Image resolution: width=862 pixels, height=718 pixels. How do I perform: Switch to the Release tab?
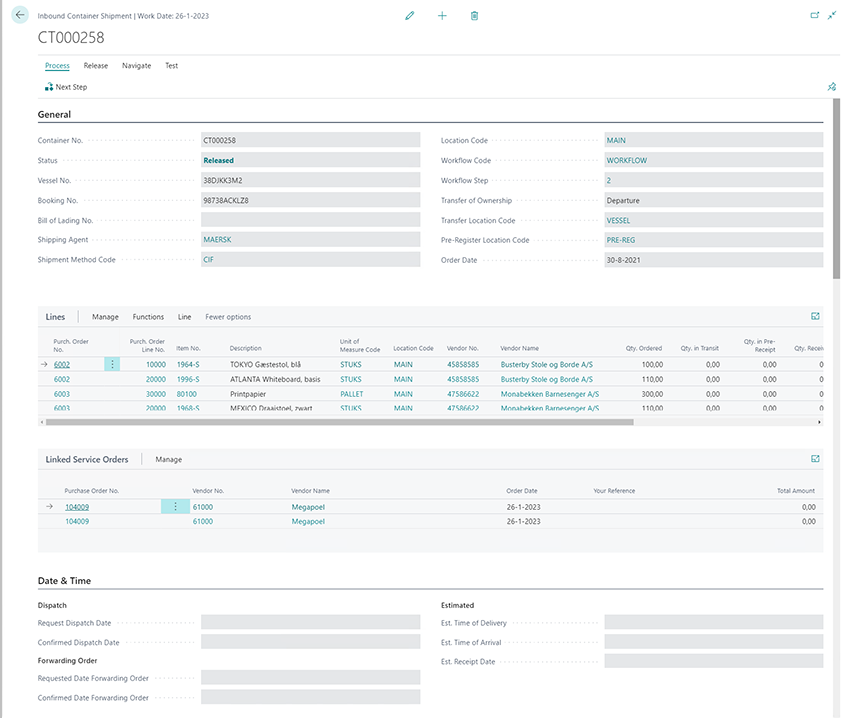[95, 65]
